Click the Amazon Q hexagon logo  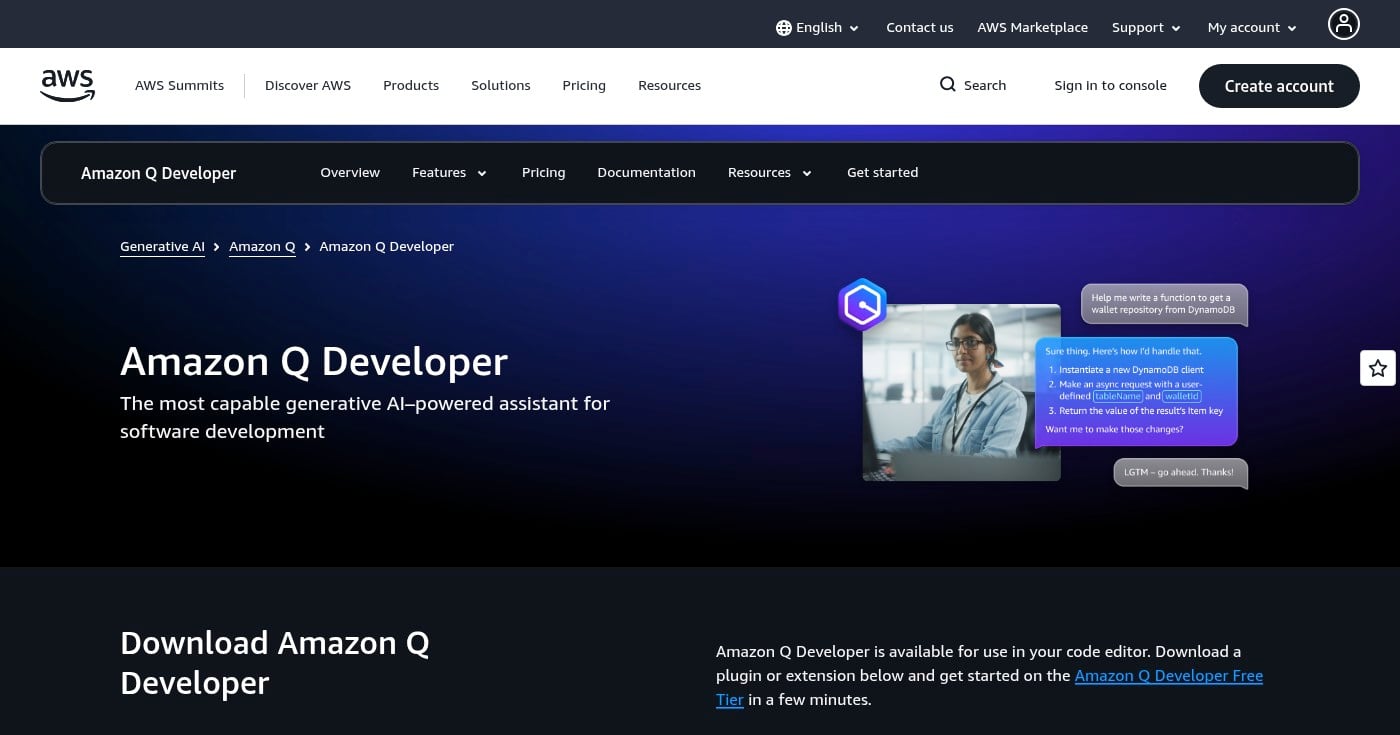(862, 304)
